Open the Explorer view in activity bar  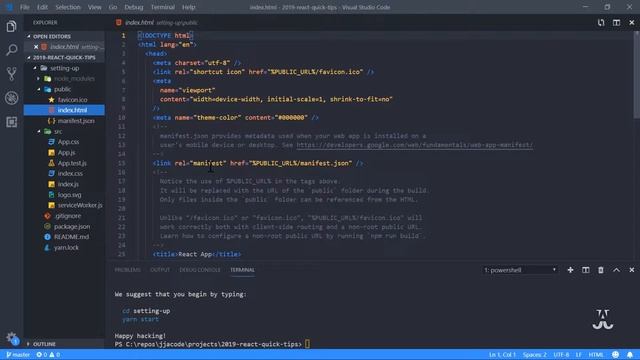click(x=11, y=27)
